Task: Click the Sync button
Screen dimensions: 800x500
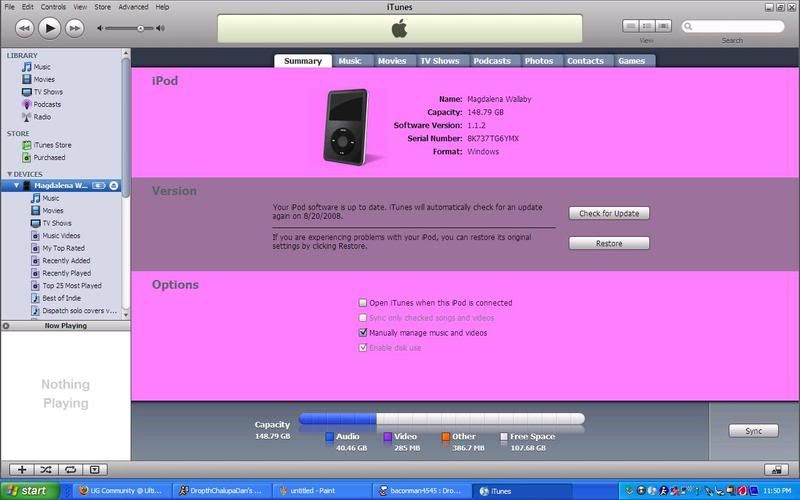Action: pyautogui.click(x=754, y=431)
